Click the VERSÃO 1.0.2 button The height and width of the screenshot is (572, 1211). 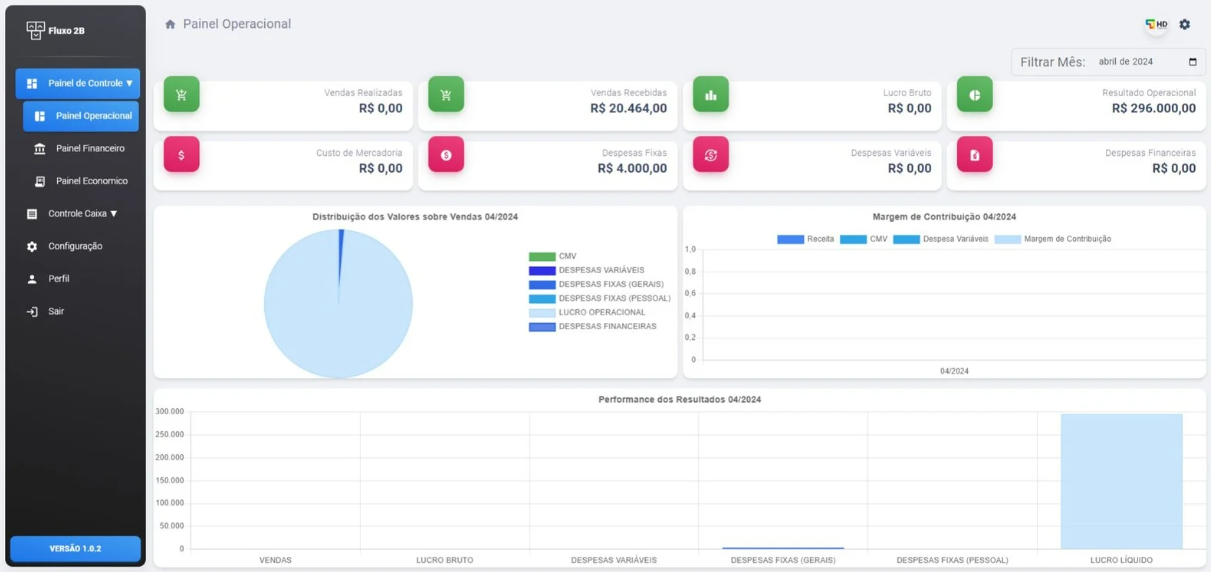pos(75,549)
